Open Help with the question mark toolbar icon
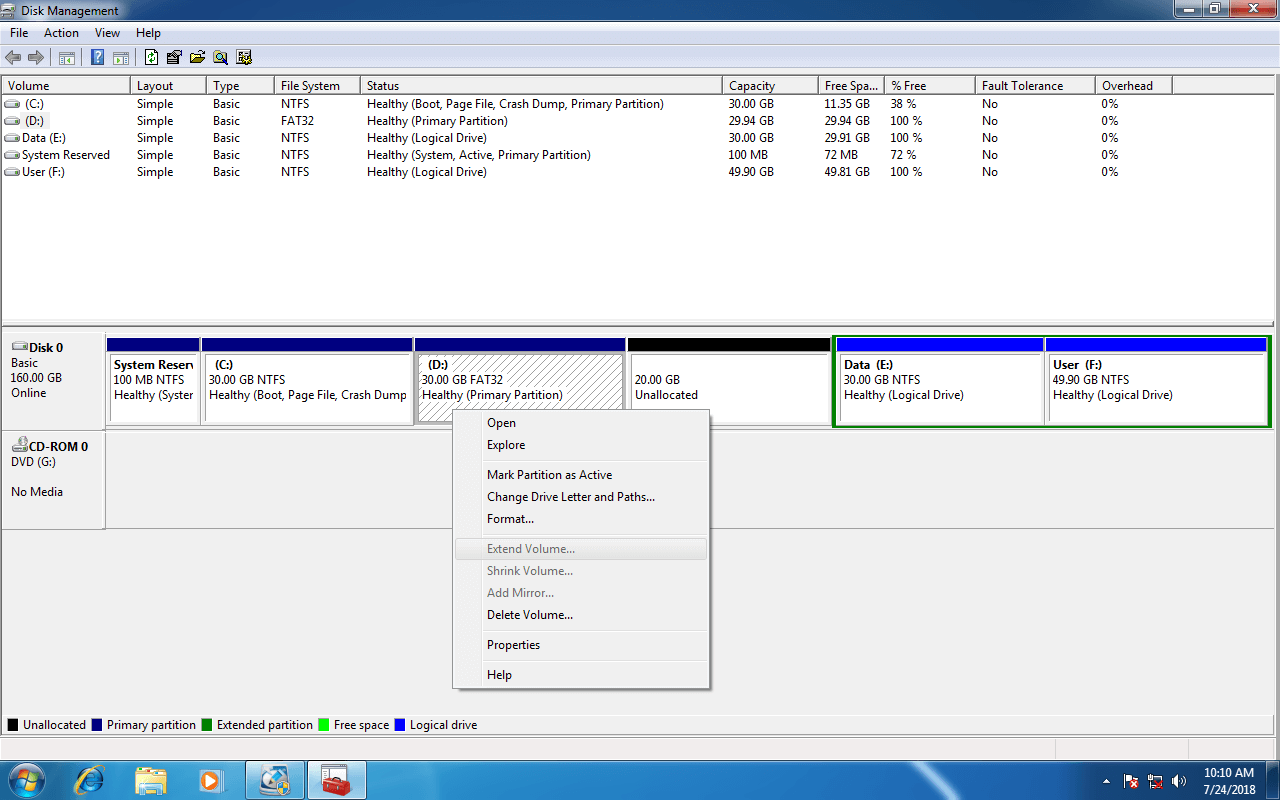This screenshot has height=800, width=1280. click(x=97, y=57)
